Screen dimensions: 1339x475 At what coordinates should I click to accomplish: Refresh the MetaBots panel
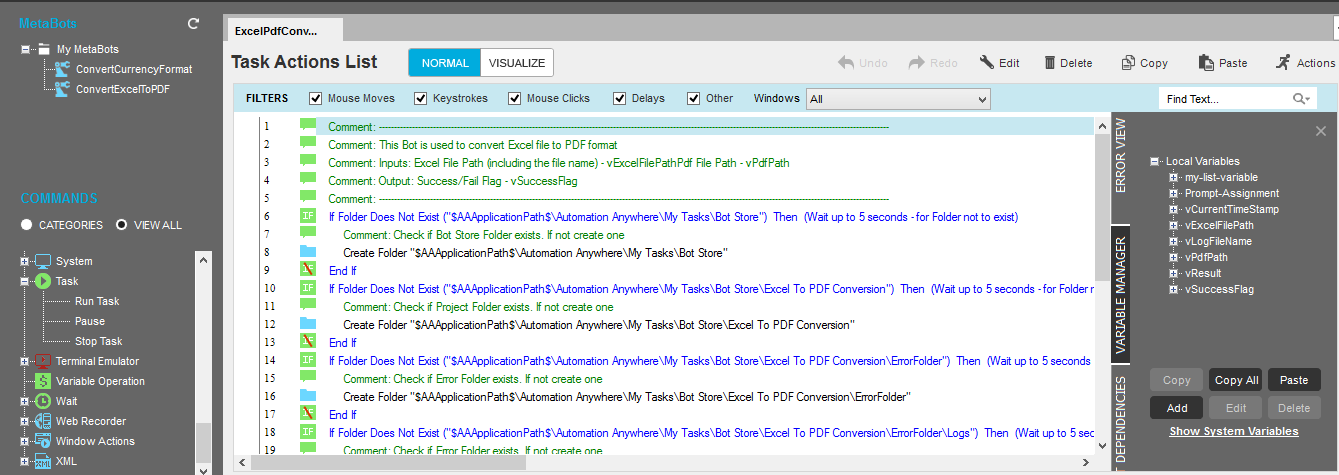[x=193, y=23]
